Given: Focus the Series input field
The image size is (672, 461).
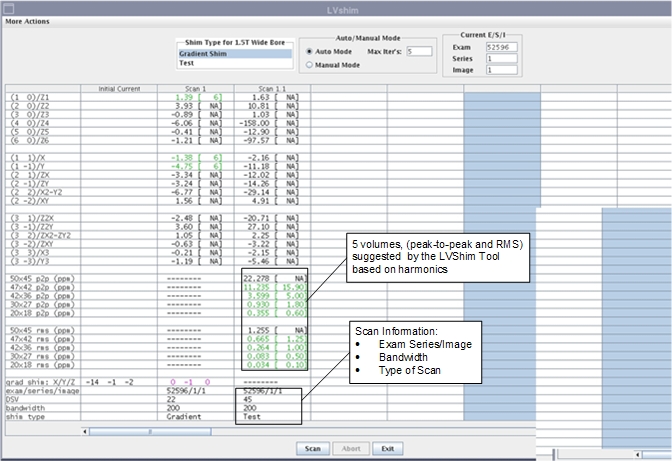Looking at the screenshot, I should click(500, 58).
